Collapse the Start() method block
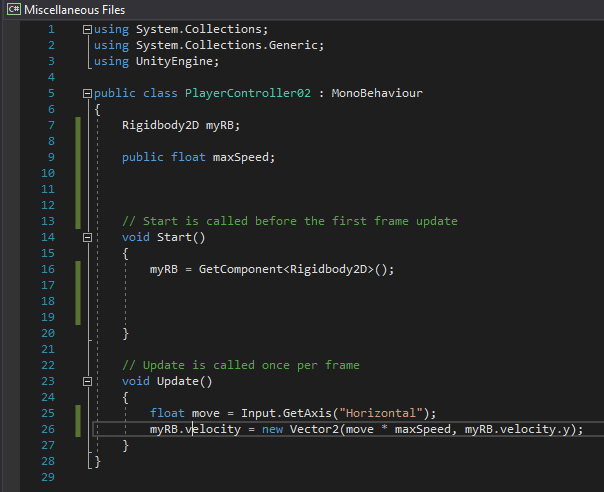This screenshot has width=604, height=492. tap(87, 237)
